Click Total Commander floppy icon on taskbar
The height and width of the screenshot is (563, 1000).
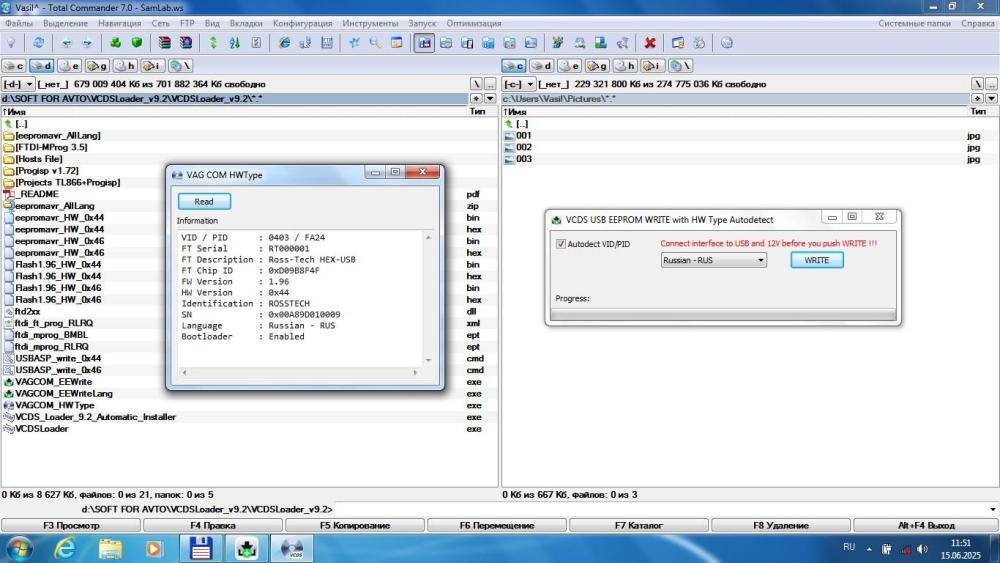pyautogui.click(x=201, y=548)
